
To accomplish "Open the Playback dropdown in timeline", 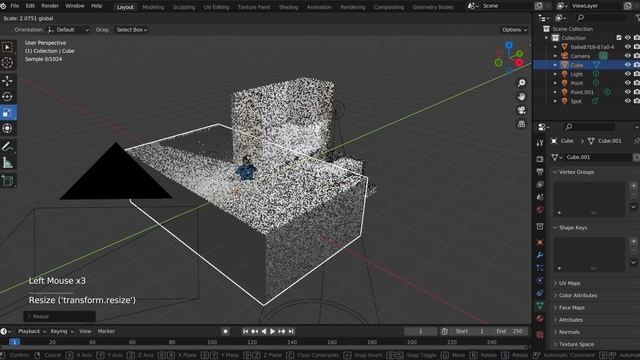I will pyautogui.click(x=32, y=331).
